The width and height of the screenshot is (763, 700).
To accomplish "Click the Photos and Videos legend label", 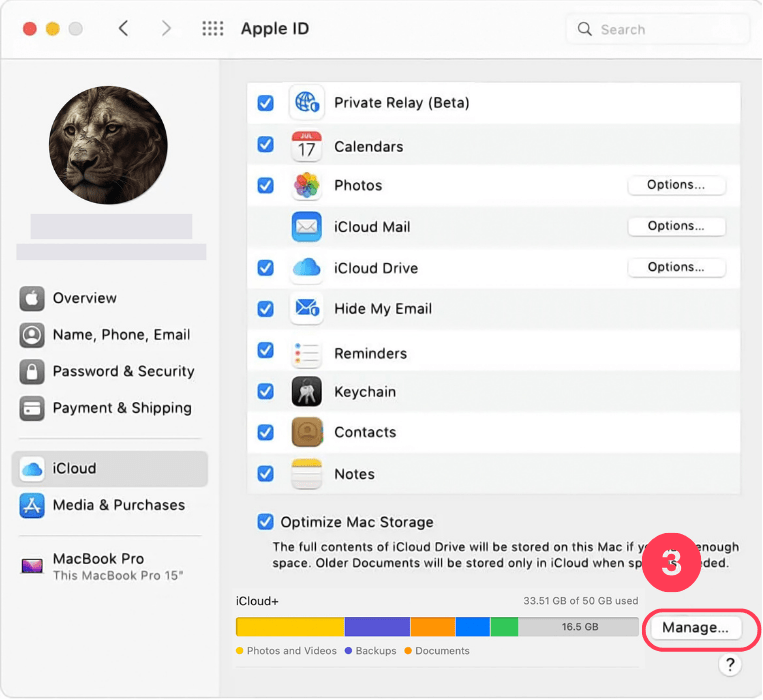I will click(291, 651).
